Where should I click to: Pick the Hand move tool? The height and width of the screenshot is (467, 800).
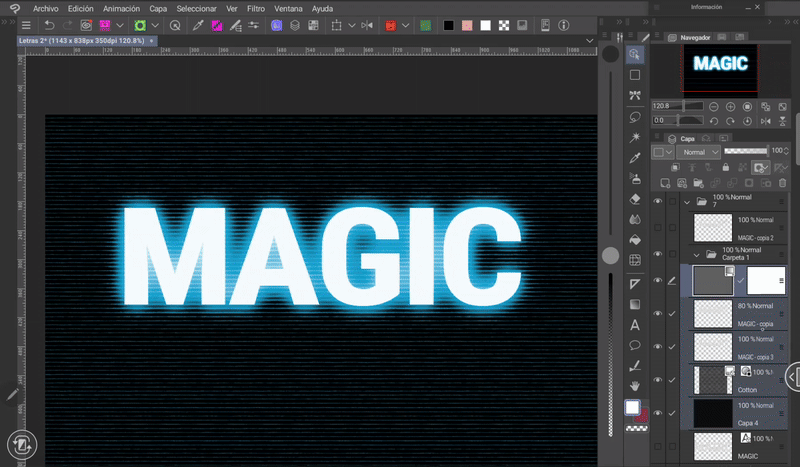coord(635,385)
